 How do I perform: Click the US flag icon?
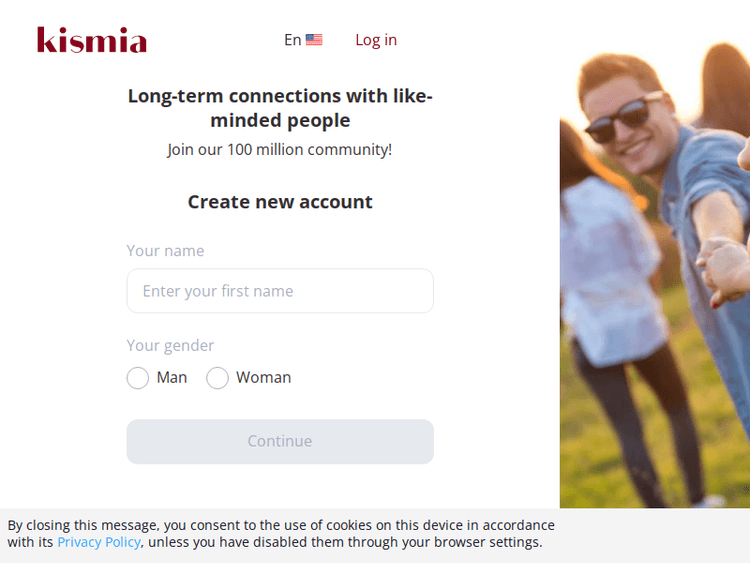pyautogui.click(x=314, y=40)
